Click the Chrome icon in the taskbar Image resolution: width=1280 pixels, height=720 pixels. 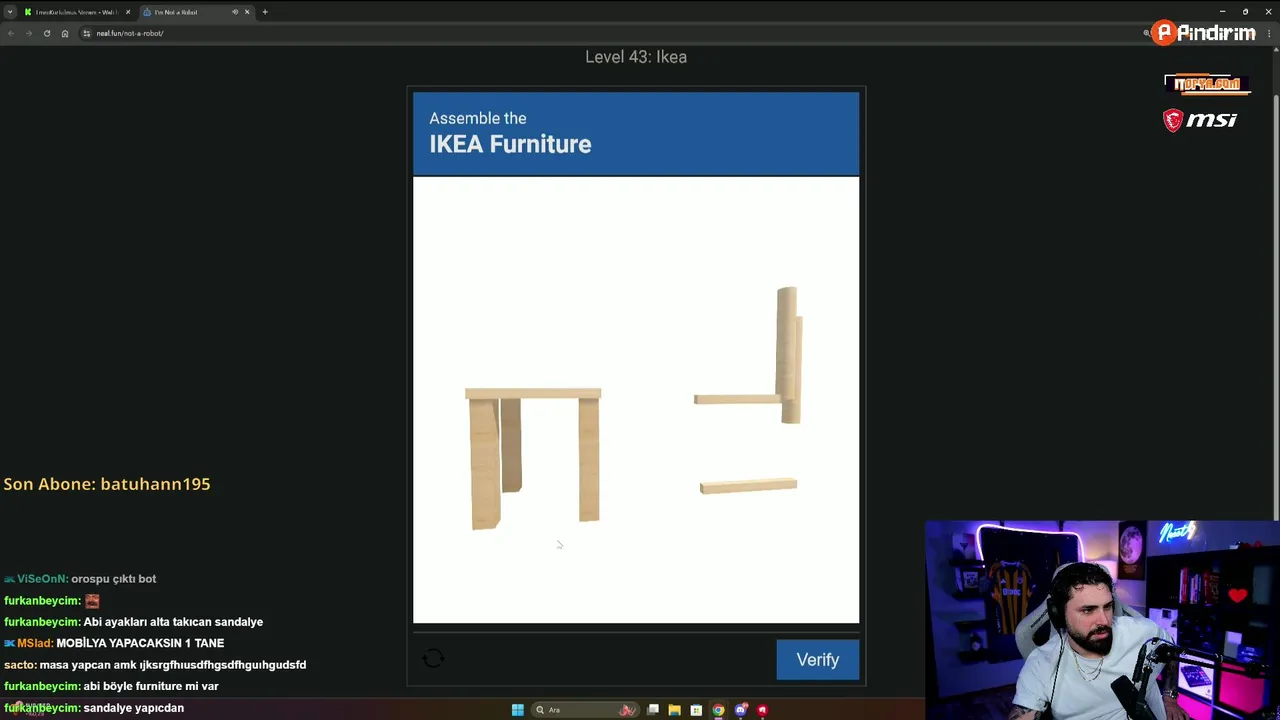point(718,710)
